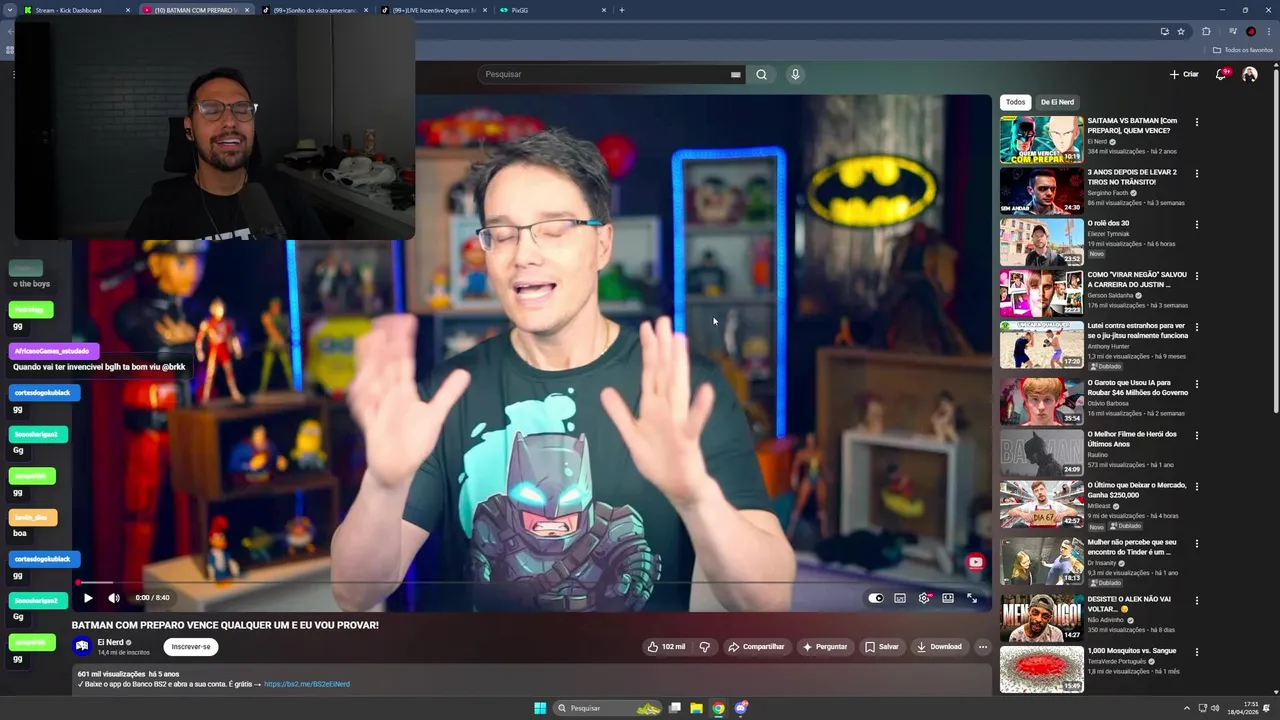Open '3 ANOS DEPOIS DE LEVAR 2 TIROS' title
The image size is (1280, 720).
[1132, 177]
